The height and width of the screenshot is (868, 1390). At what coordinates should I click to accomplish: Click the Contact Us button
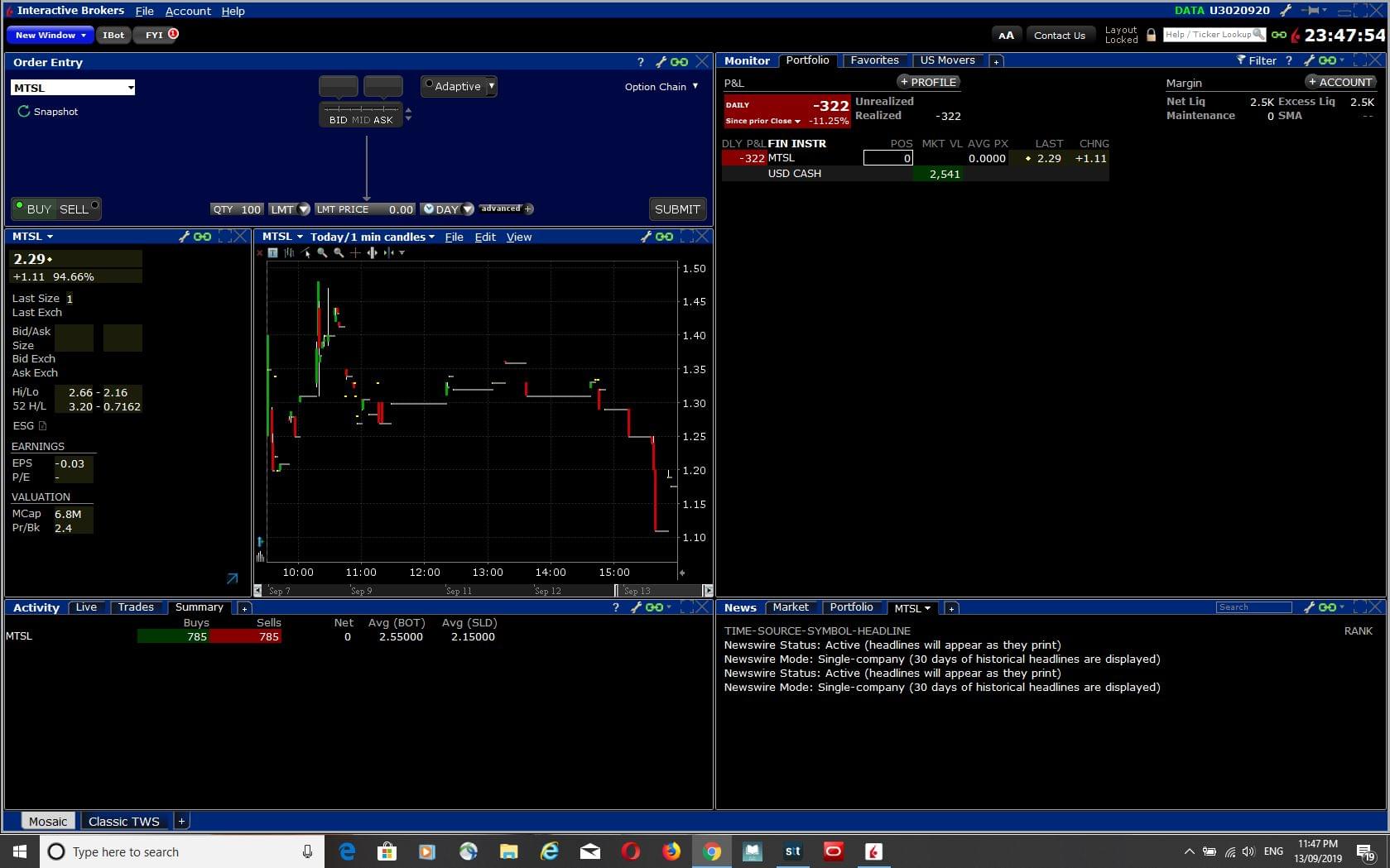point(1059,36)
